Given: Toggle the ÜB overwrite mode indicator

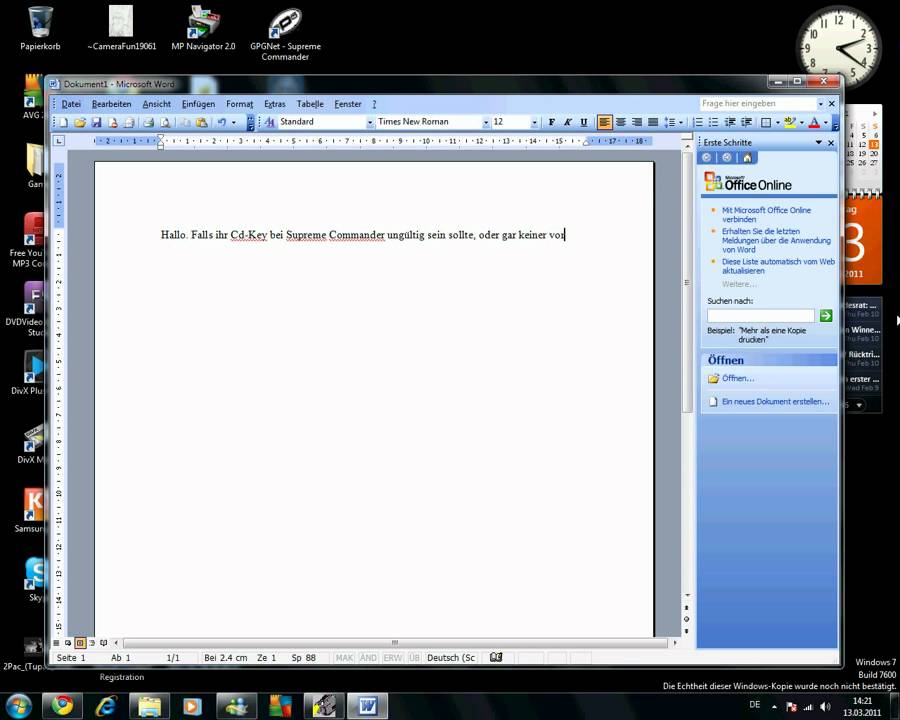Looking at the screenshot, I should click(414, 658).
